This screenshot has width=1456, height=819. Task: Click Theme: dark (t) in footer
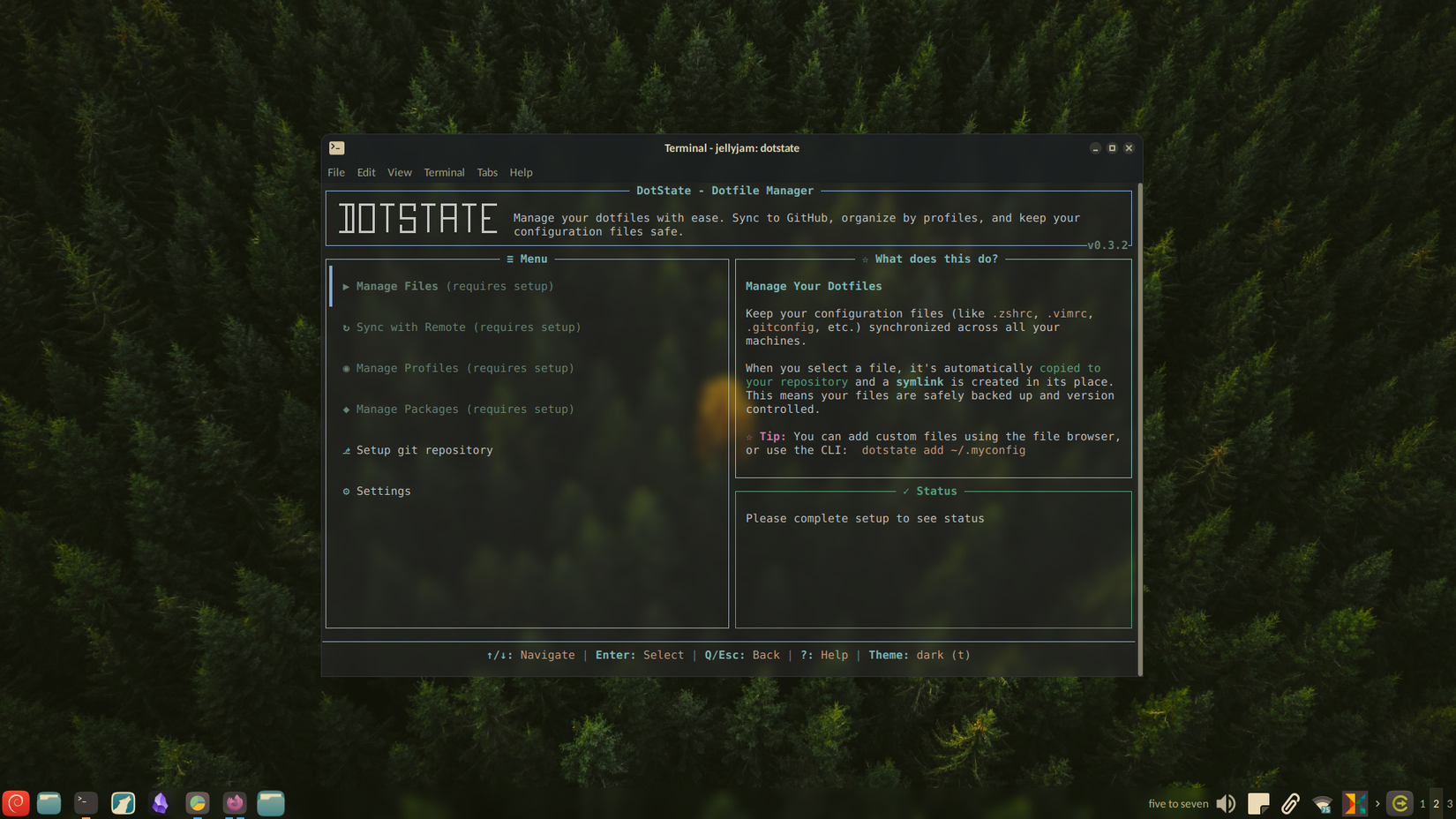tap(919, 655)
